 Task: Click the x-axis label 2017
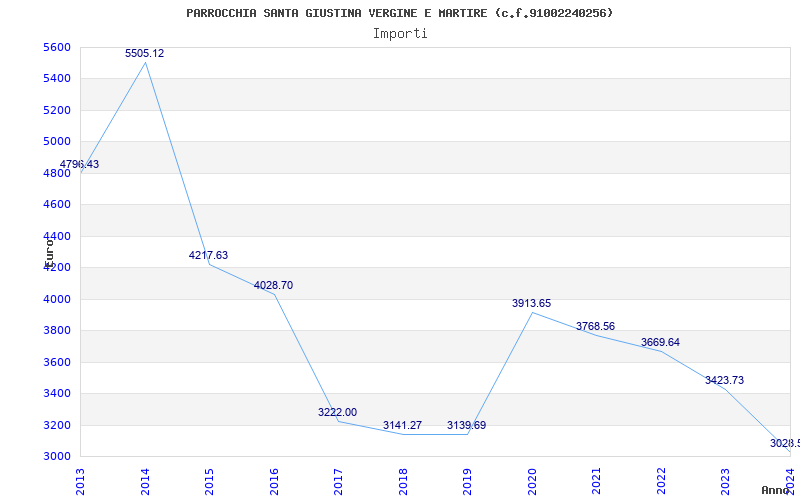(x=339, y=482)
